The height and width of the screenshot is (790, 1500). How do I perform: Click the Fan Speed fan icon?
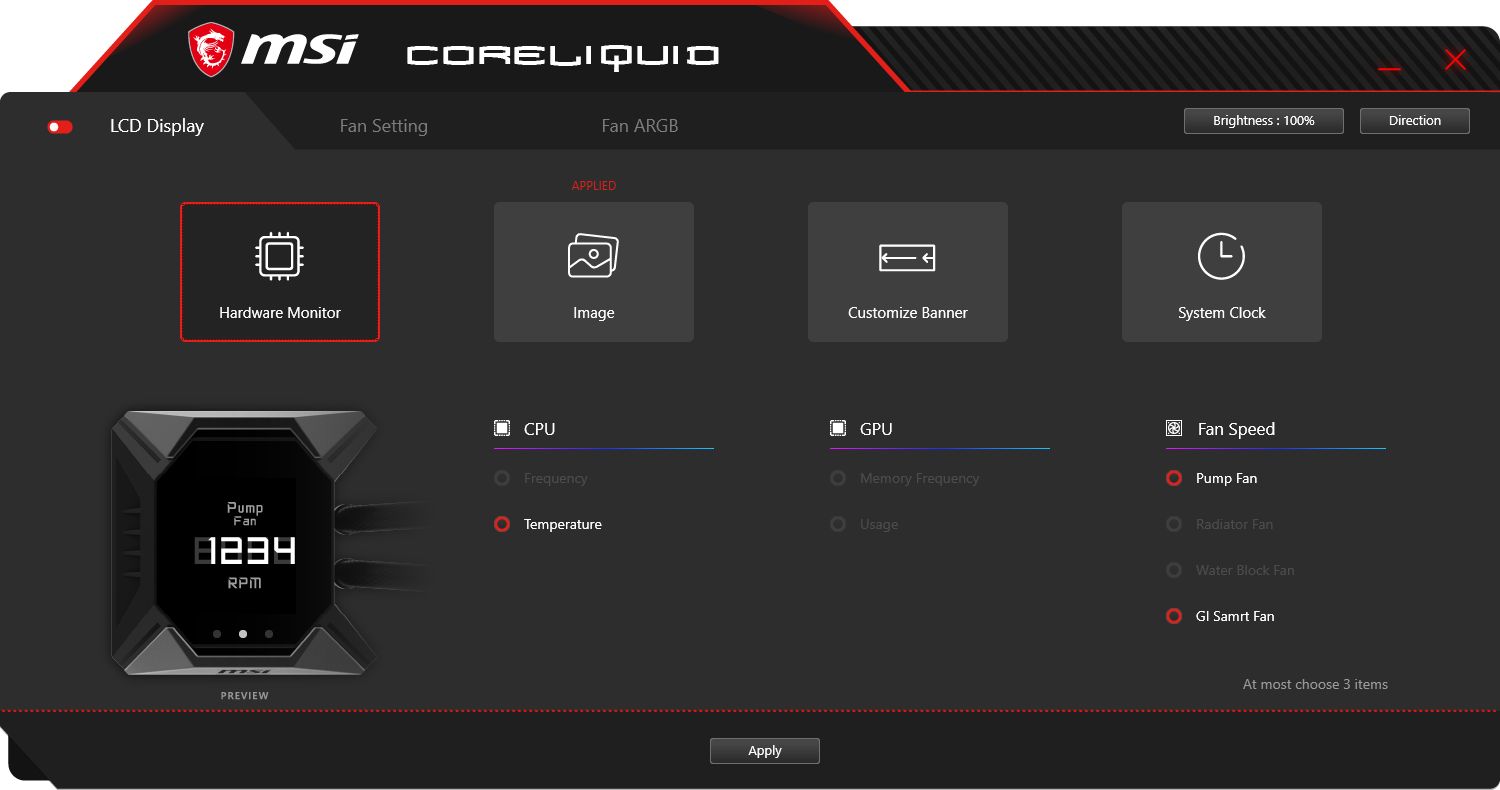[x=1174, y=429]
